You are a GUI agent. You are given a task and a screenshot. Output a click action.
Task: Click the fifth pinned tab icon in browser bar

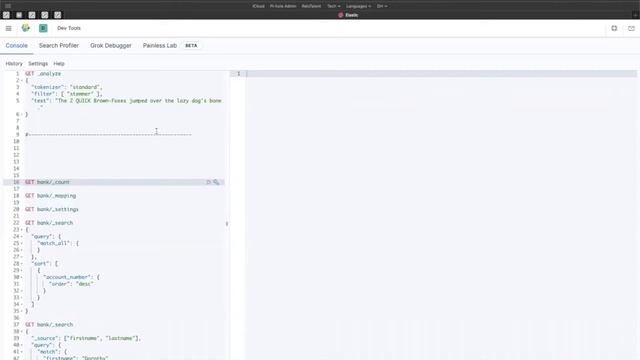point(58,15)
